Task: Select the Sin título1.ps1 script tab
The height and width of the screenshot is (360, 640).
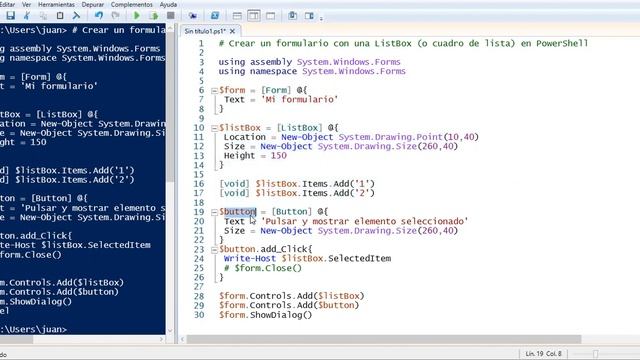Action: (205, 31)
